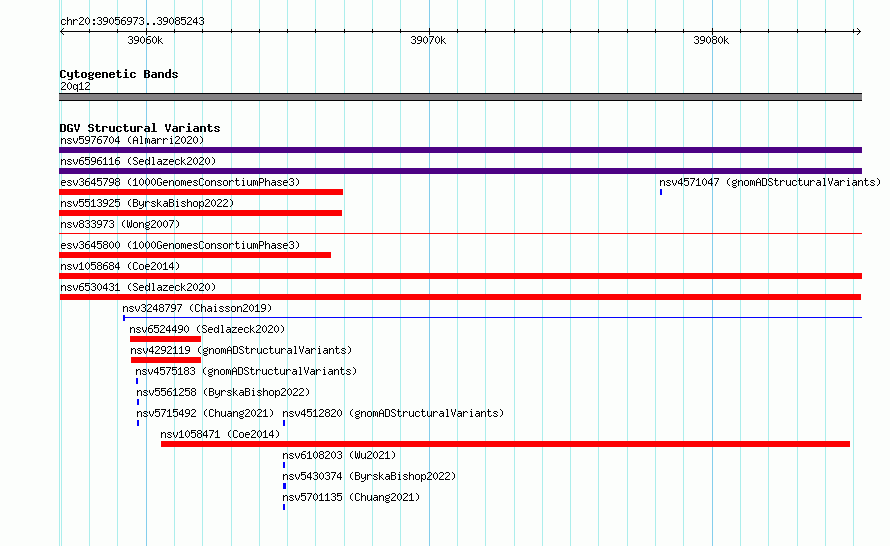Open nsv5715492 (Chuang2021) variant label
This screenshot has height=546, width=890.
(x=205, y=413)
